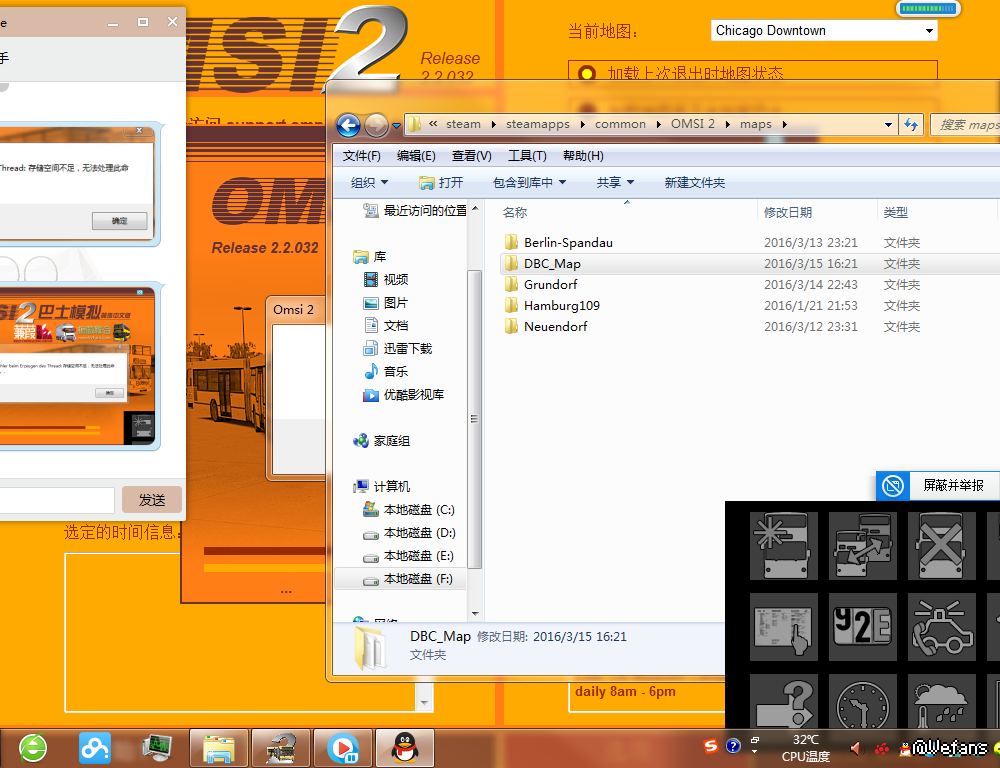Click the police car emergency call icon
The image size is (1000, 768).
coord(943,626)
